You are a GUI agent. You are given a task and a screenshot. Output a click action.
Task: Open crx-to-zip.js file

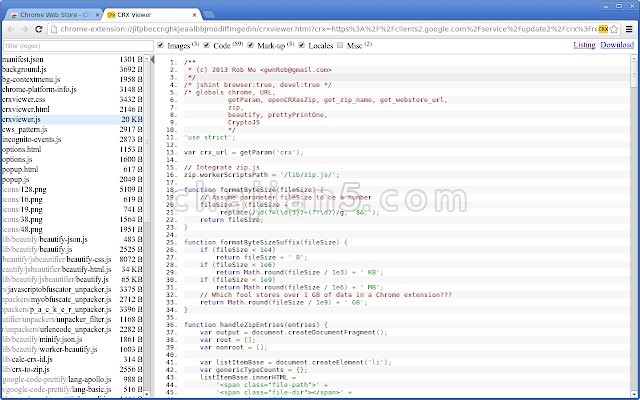72,369
